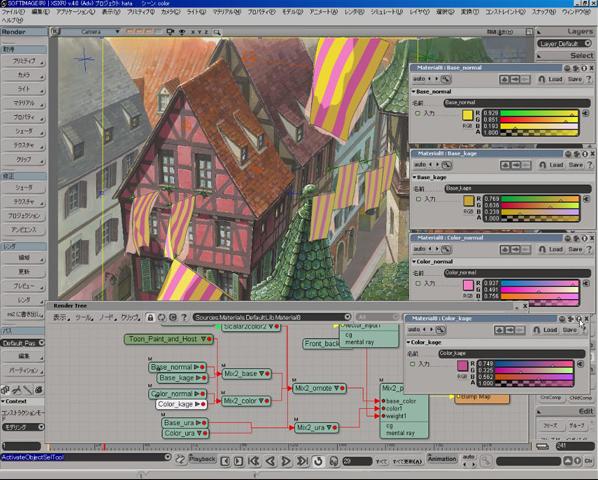
Task: Check the 入力 checkbox in Base_normal panel
Action: [417, 113]
